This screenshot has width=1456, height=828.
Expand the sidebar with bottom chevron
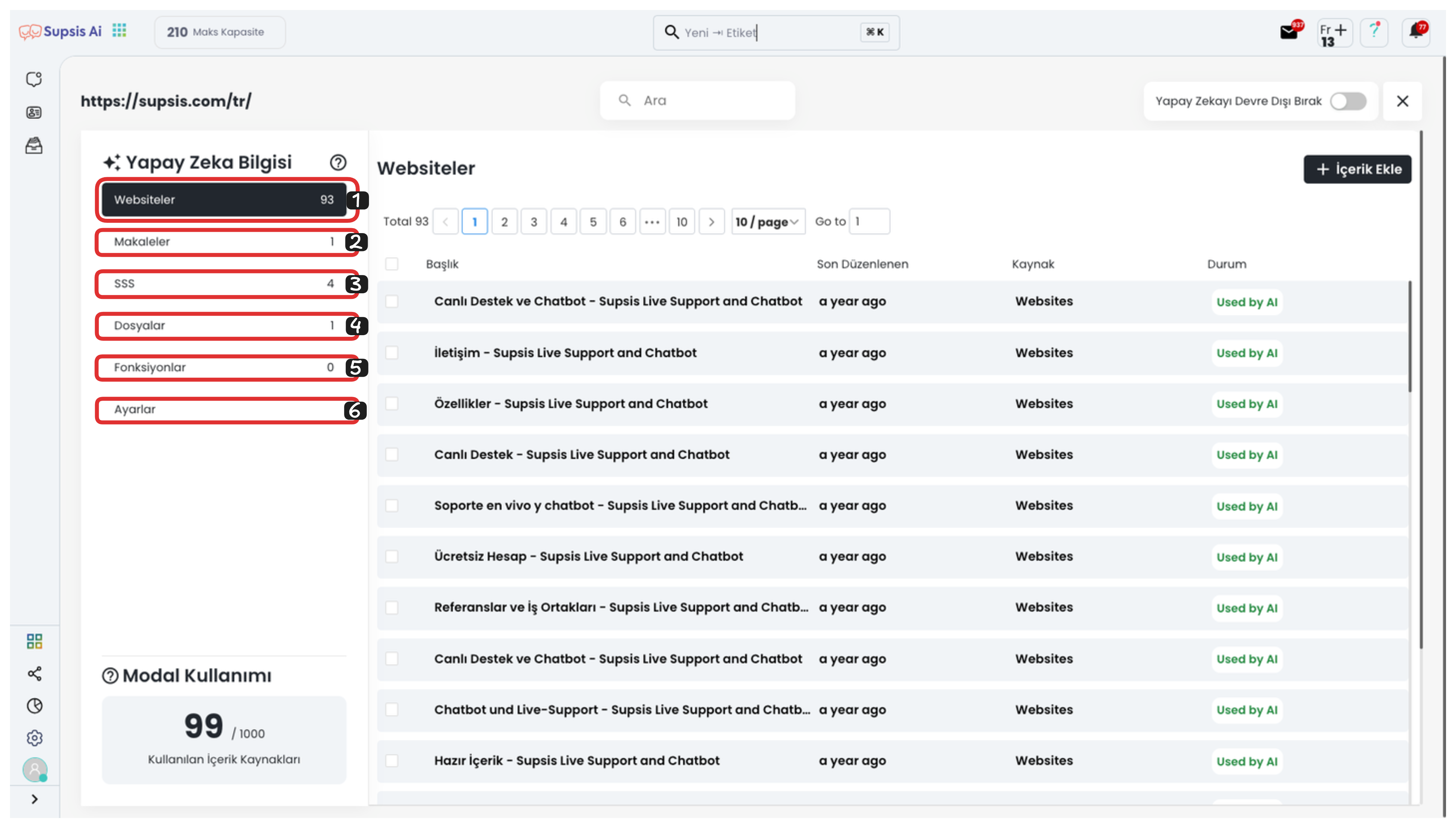click(35, 799)
